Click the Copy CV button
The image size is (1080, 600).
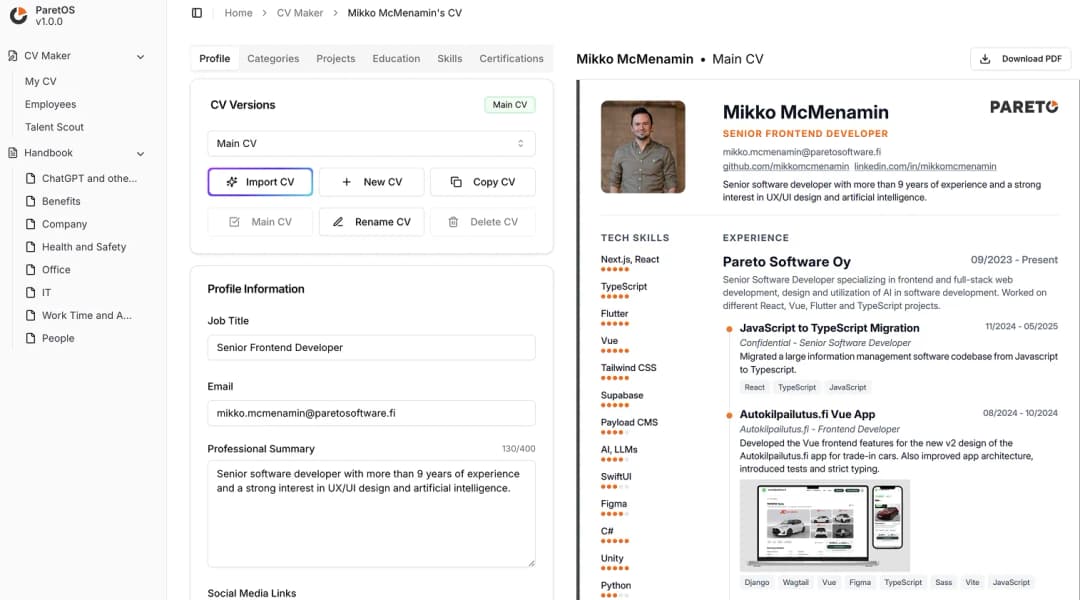click(482, 182)
